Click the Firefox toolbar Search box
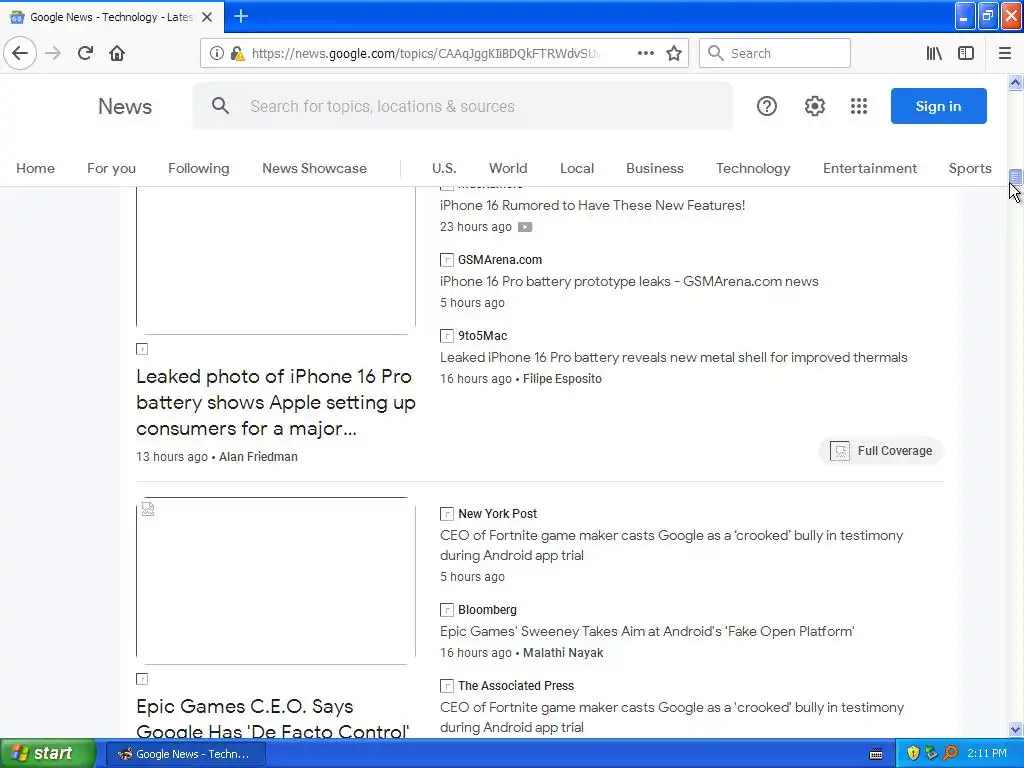1024x768 pixels. coord(775,53)
